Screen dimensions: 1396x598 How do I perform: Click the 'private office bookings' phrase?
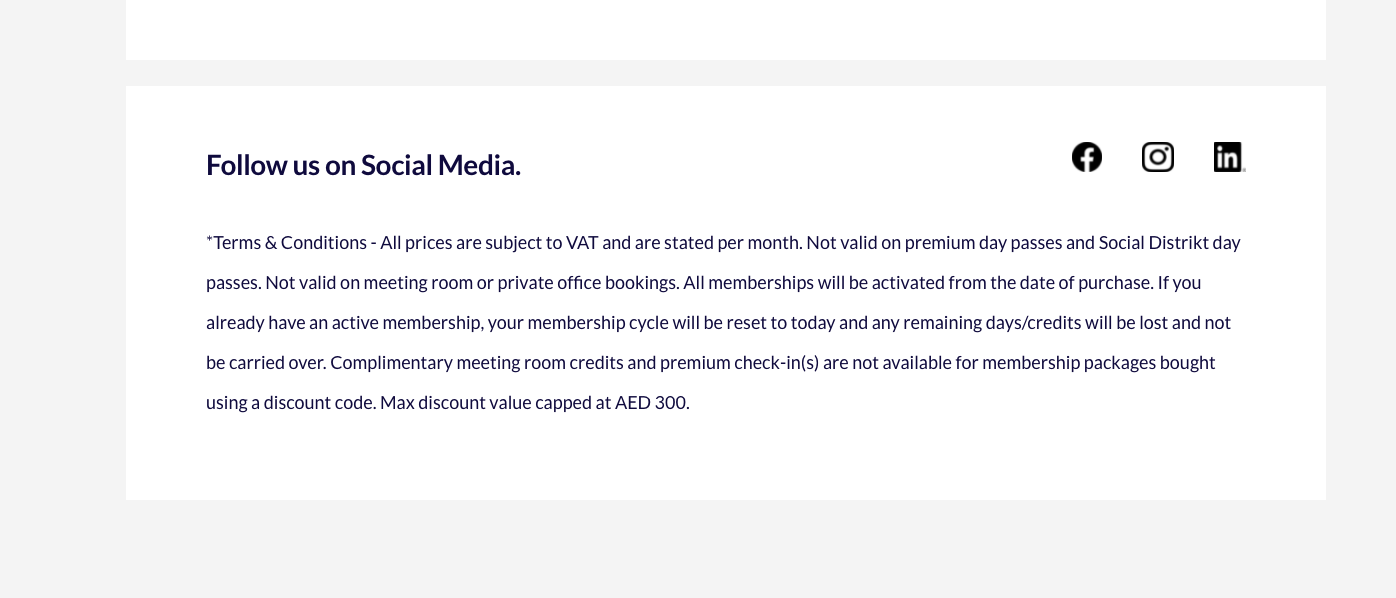pos(588,283)
